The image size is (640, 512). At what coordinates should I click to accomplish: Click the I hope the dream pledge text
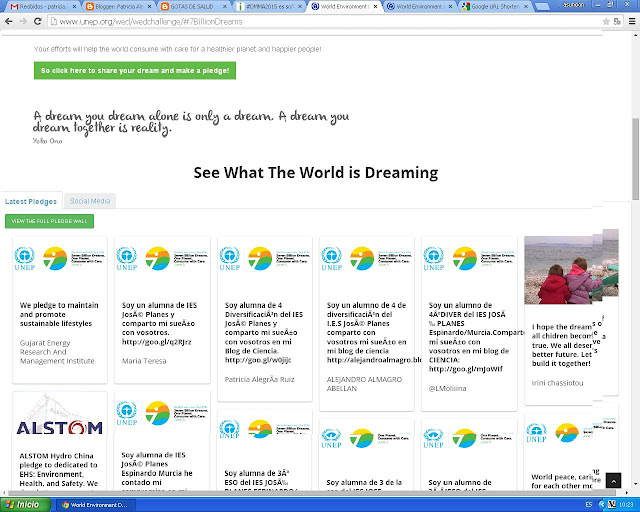pos(562,345)
